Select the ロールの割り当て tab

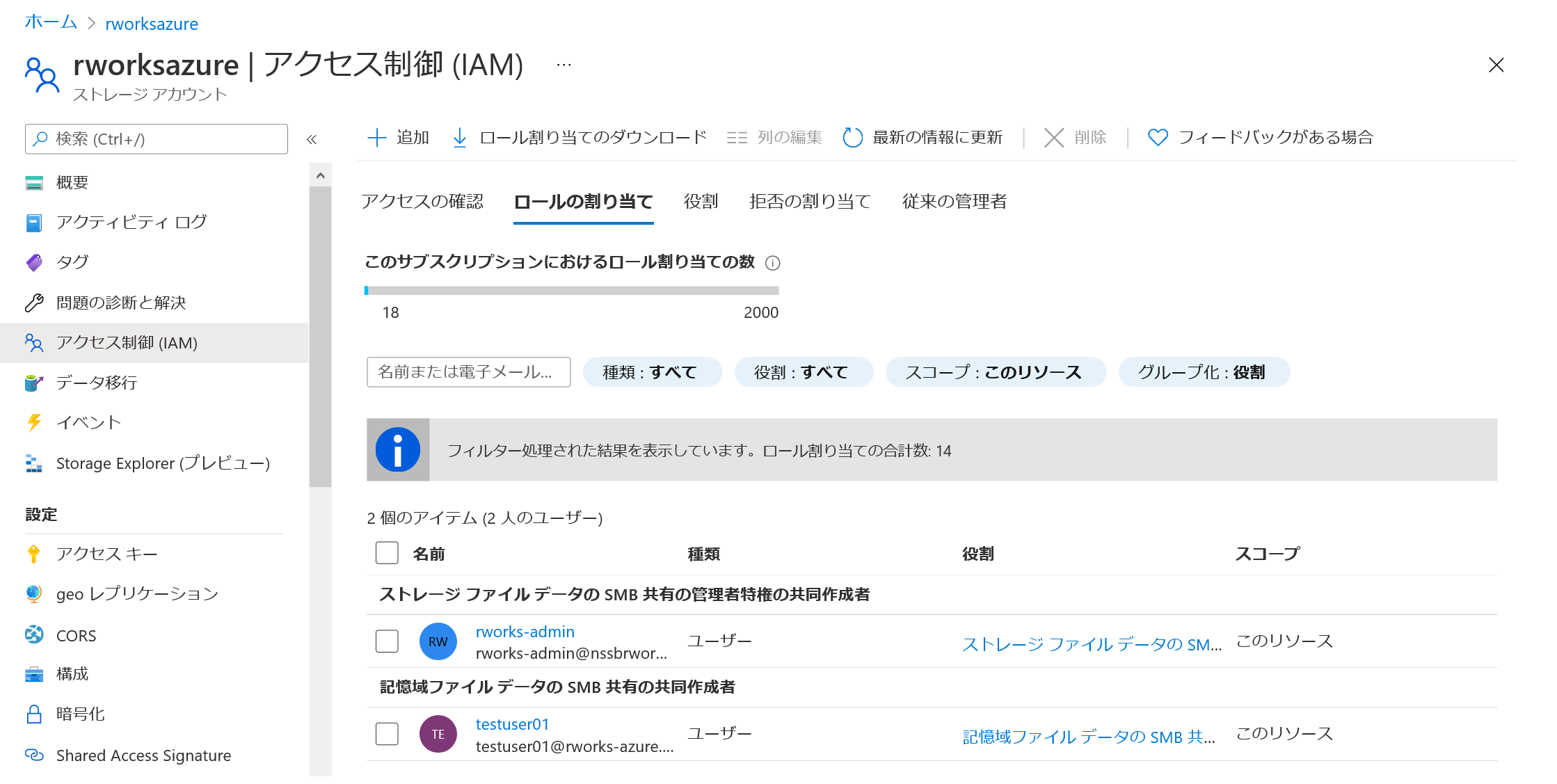click(x=583, y=202)
